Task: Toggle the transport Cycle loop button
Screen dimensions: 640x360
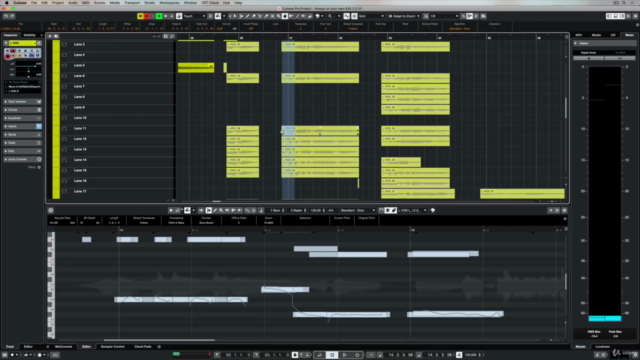Action: click(320, 355)
